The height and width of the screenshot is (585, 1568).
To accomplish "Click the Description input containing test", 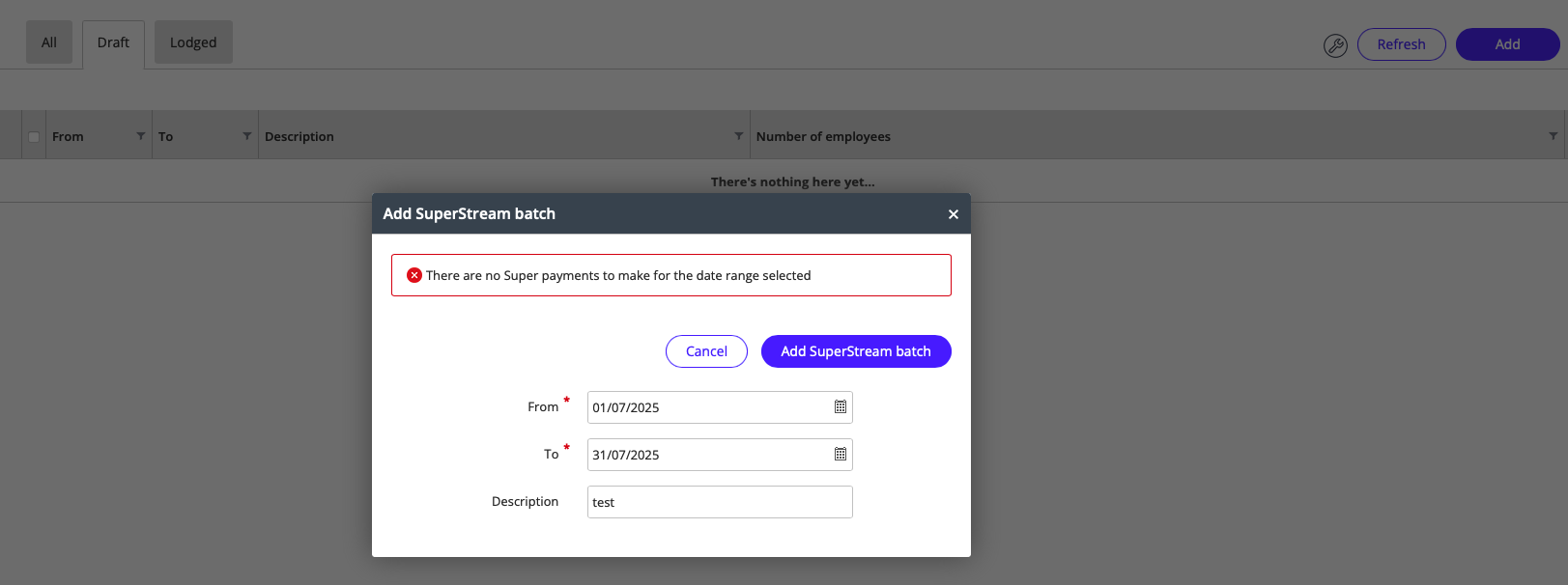I will click(720, 502).
